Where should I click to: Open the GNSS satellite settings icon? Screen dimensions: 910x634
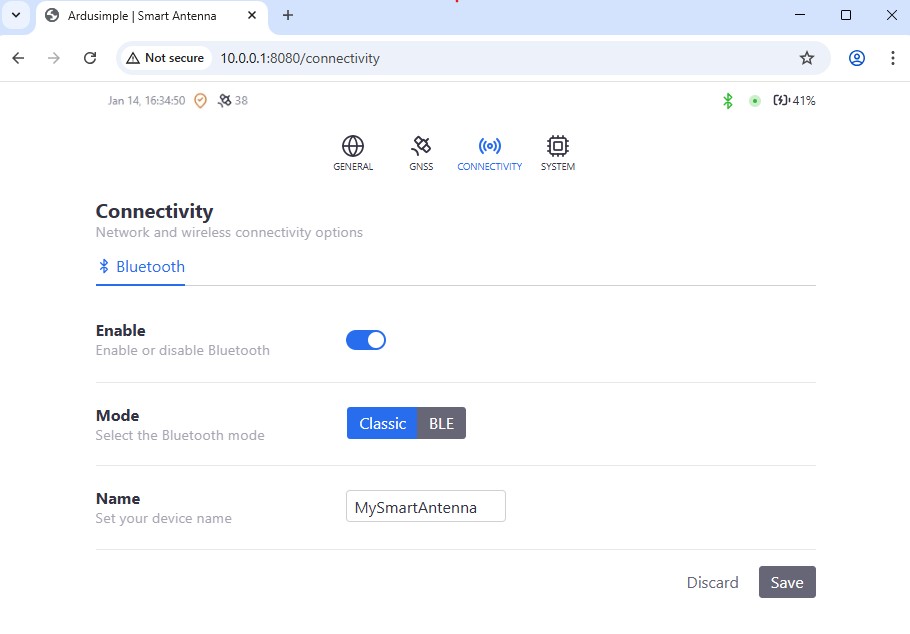click(x=421, y=146)
